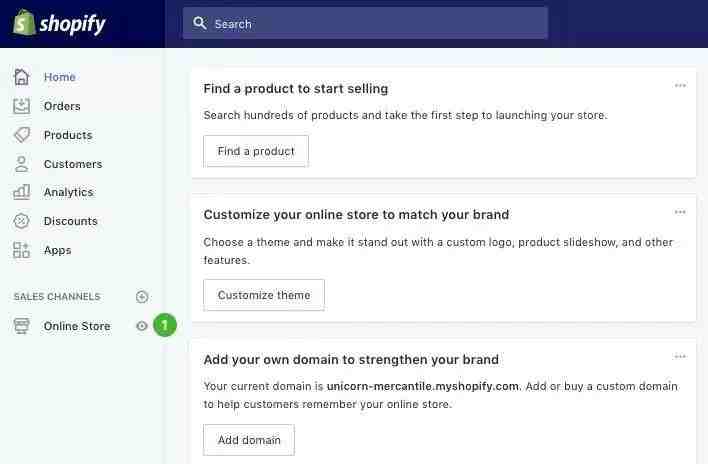Click the Discounts badge icon
This screenshot has height=464, width=708.
[21, 221]
